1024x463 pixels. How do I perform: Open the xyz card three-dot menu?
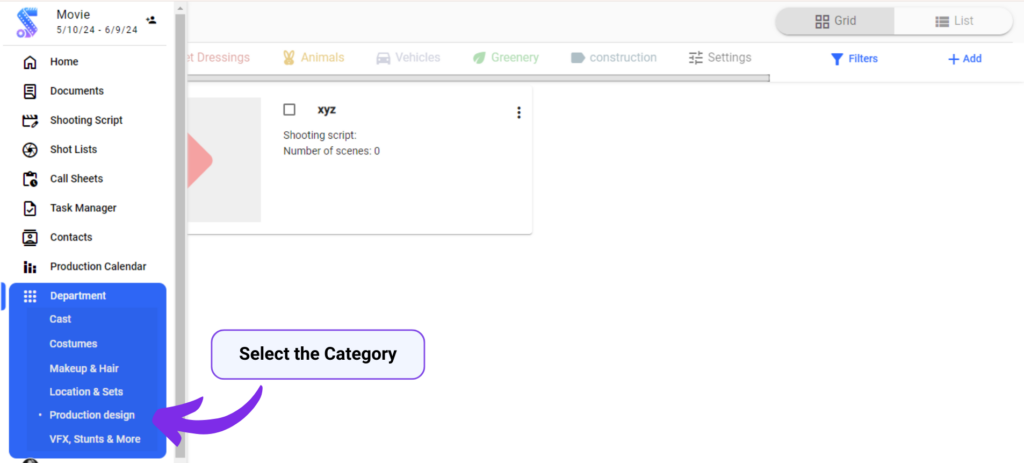coord(518,113)
